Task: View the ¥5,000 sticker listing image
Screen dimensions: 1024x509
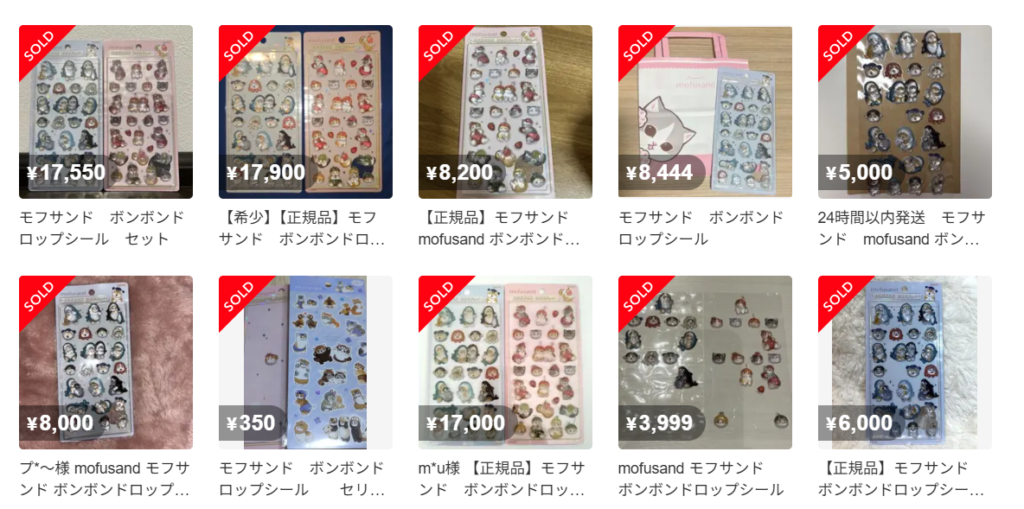Action: pyautogui.click(x=905, y=112)
